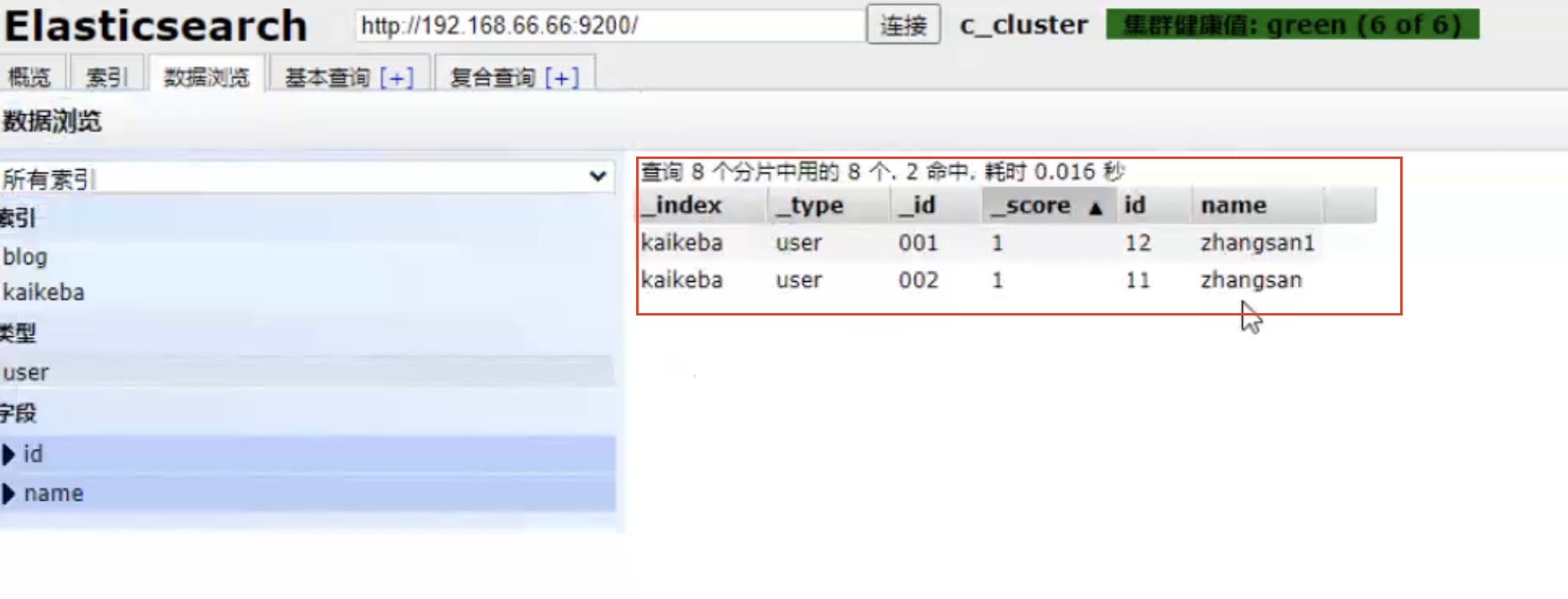This screenshot has width=1568, height=599.
Task: Click the query result summary text
Action: (x=883, y=172)
